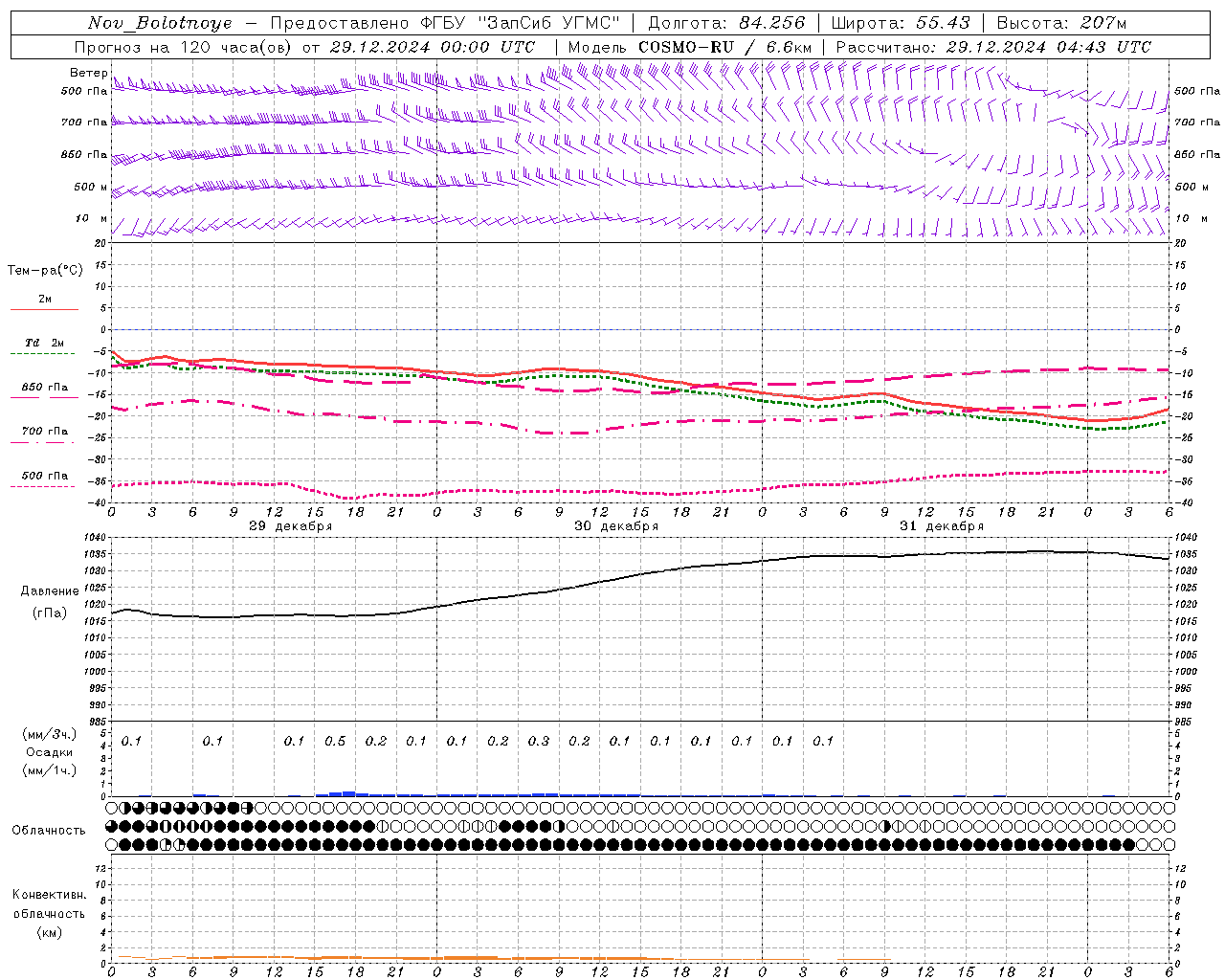
Task: Click the Td 2м dew point legend entry
Action: (x=44, y=343)
